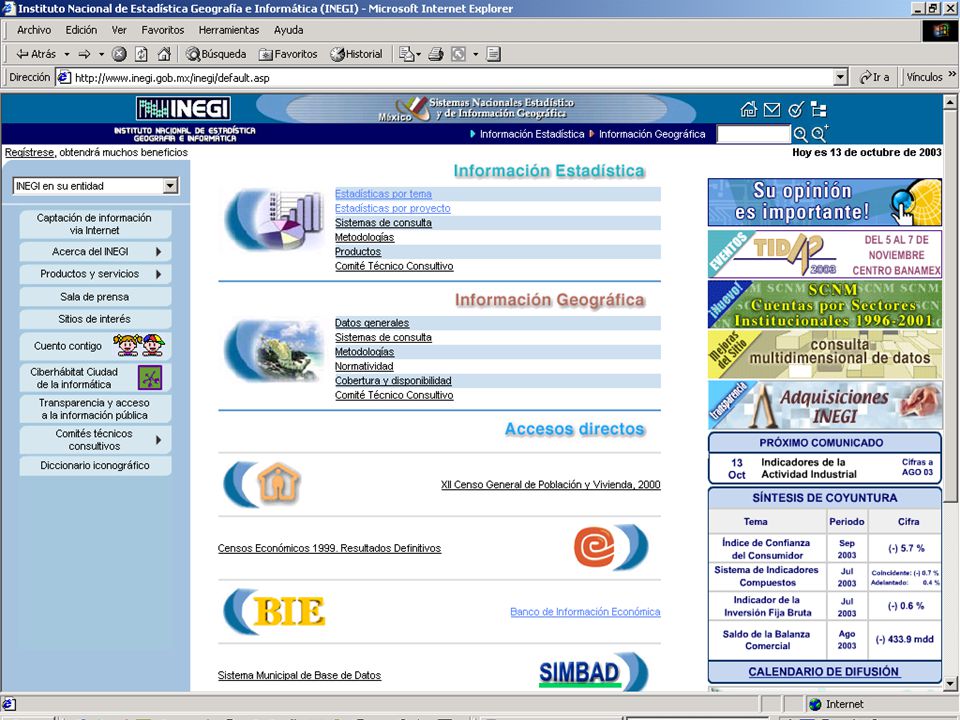Open the SCNM Cuentas por Sectores banner

point(825,304)
